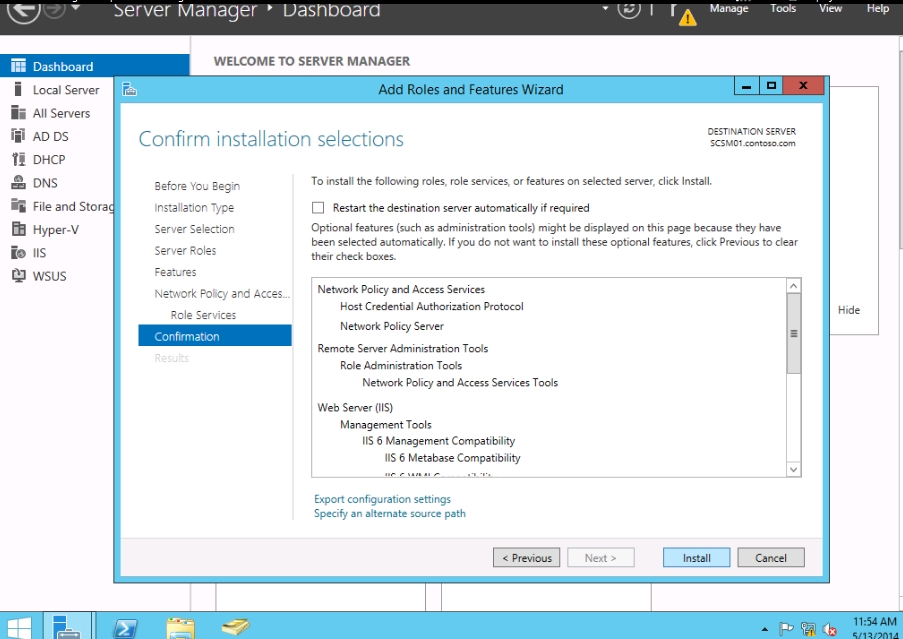
Task: Click the WSUS role icon
Action: [x=18, y=276]
